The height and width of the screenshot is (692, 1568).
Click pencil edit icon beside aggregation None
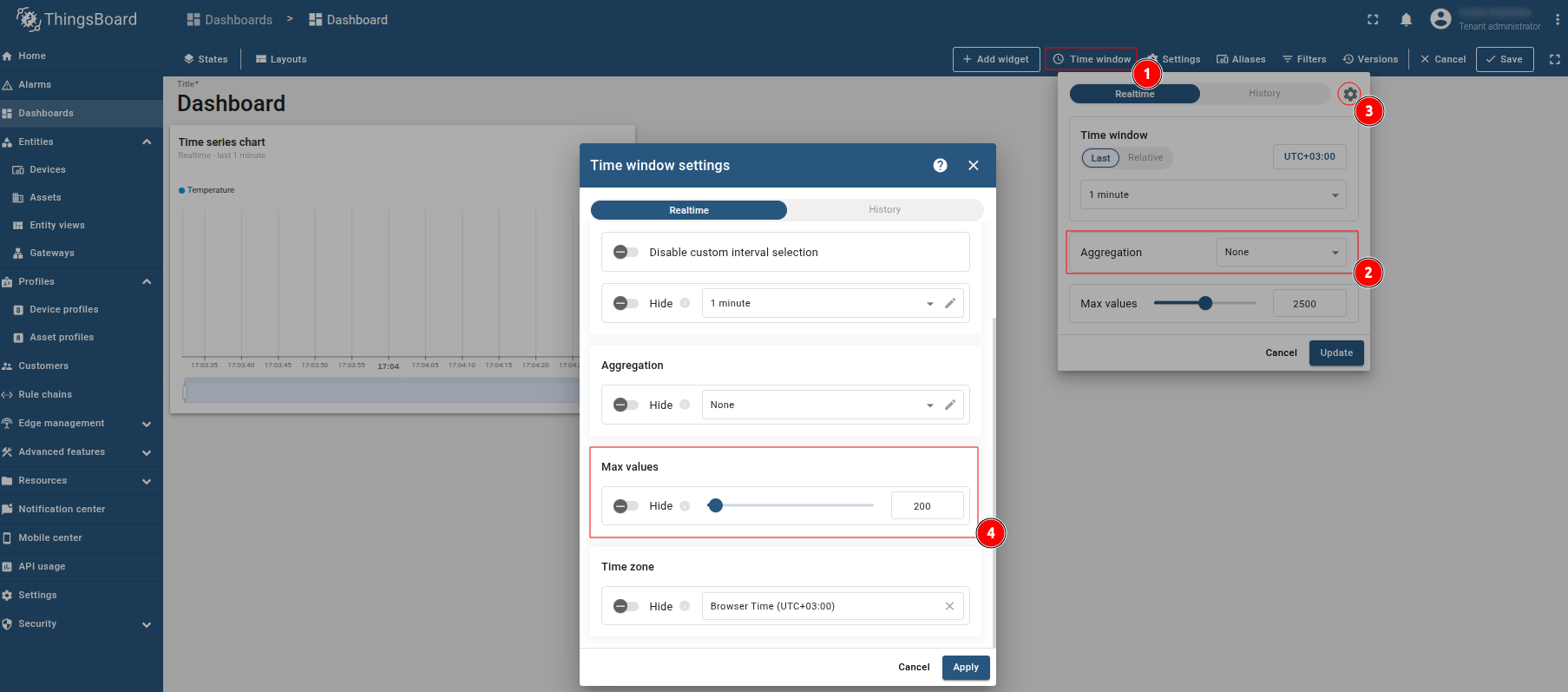pyautogui.click(x=950, y=405)
